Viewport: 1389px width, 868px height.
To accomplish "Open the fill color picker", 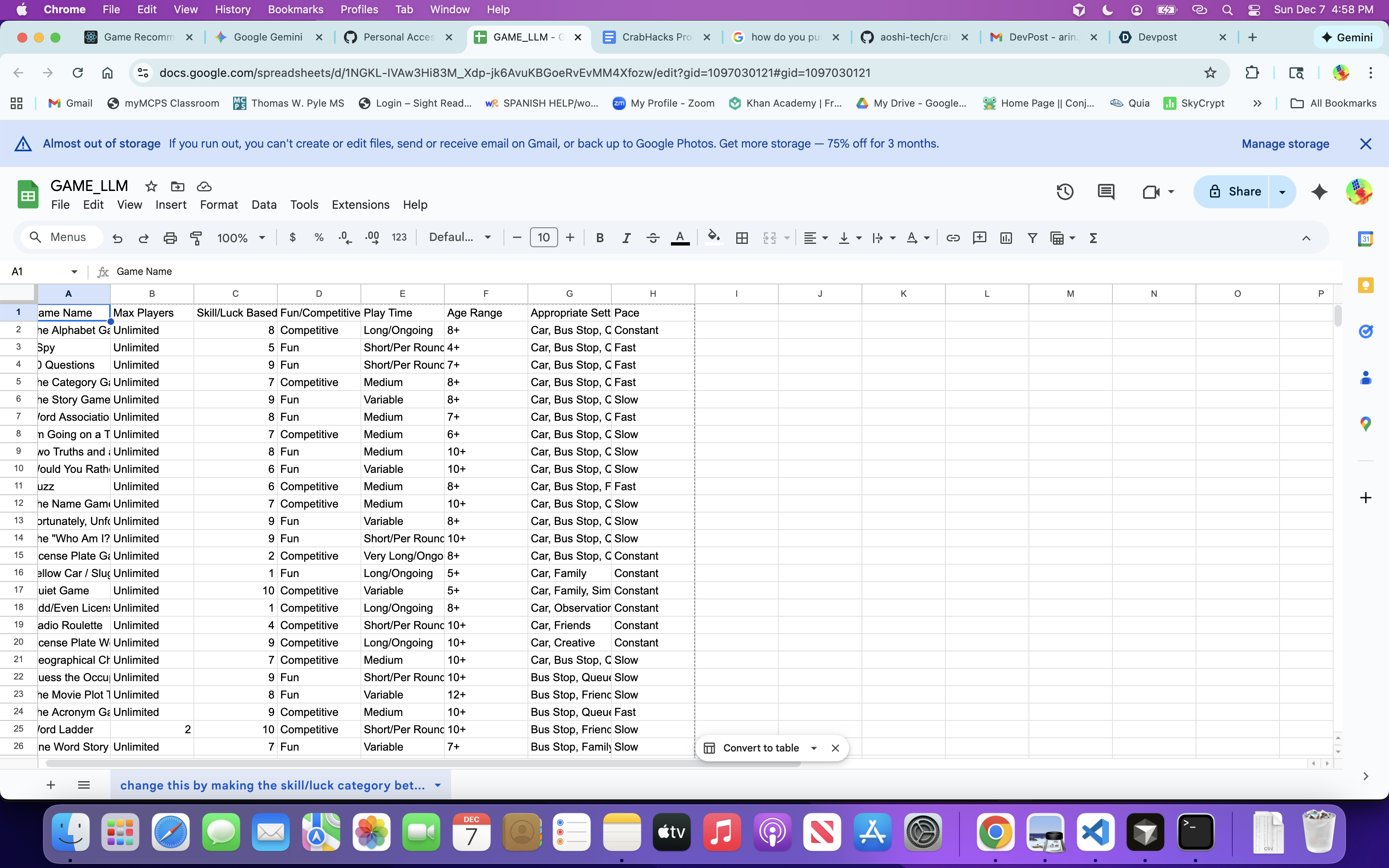I will pos(714,238).
